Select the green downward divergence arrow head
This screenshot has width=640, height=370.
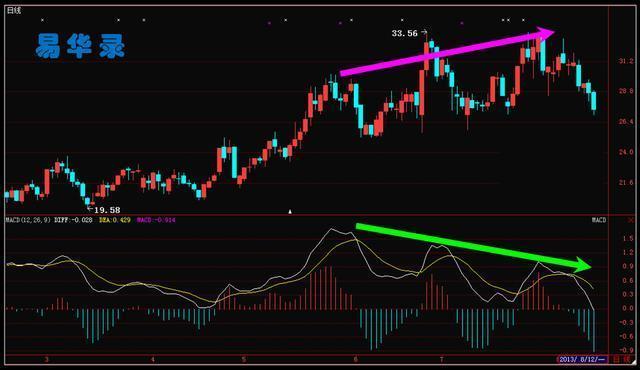point(582,265)
